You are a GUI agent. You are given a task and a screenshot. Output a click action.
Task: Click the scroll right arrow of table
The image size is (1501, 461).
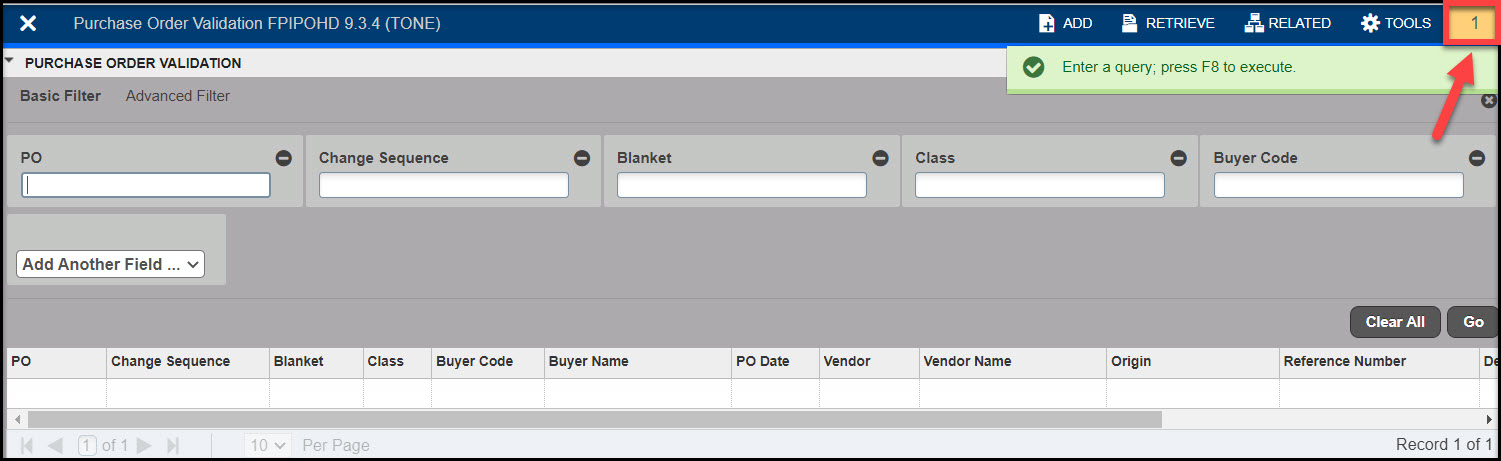(x=1488, y=419)
